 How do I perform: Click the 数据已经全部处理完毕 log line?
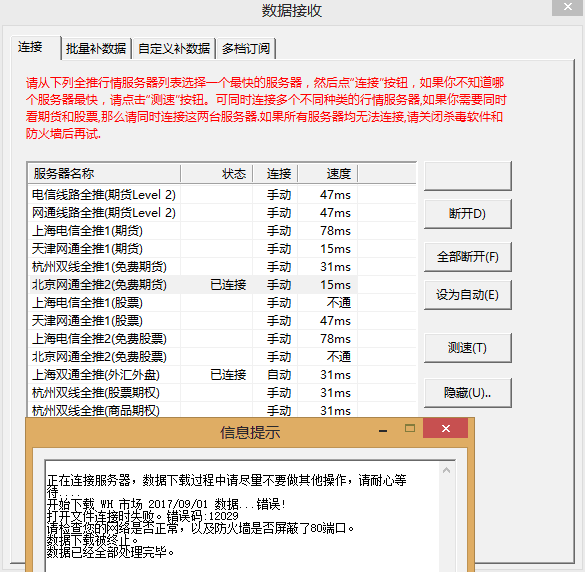111,552
